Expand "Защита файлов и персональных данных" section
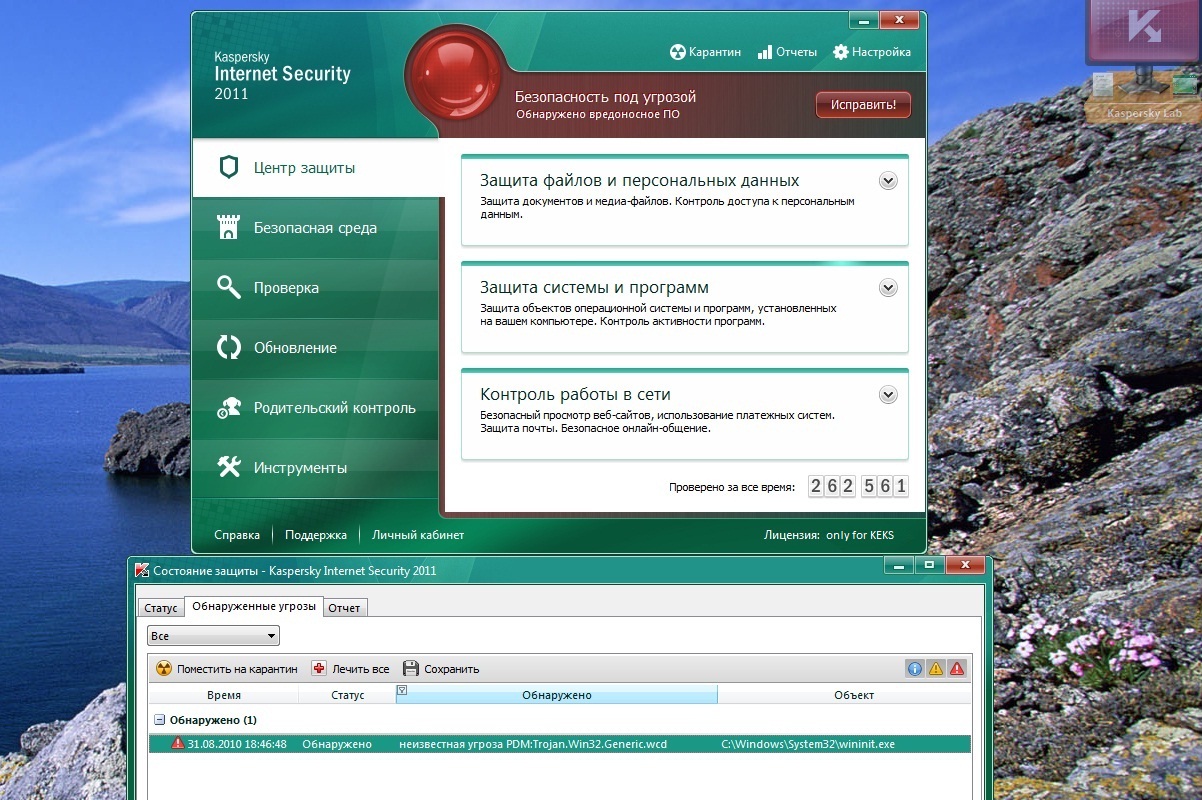The height and width of the screenshot is (800, 1202). tap(888, 181)
